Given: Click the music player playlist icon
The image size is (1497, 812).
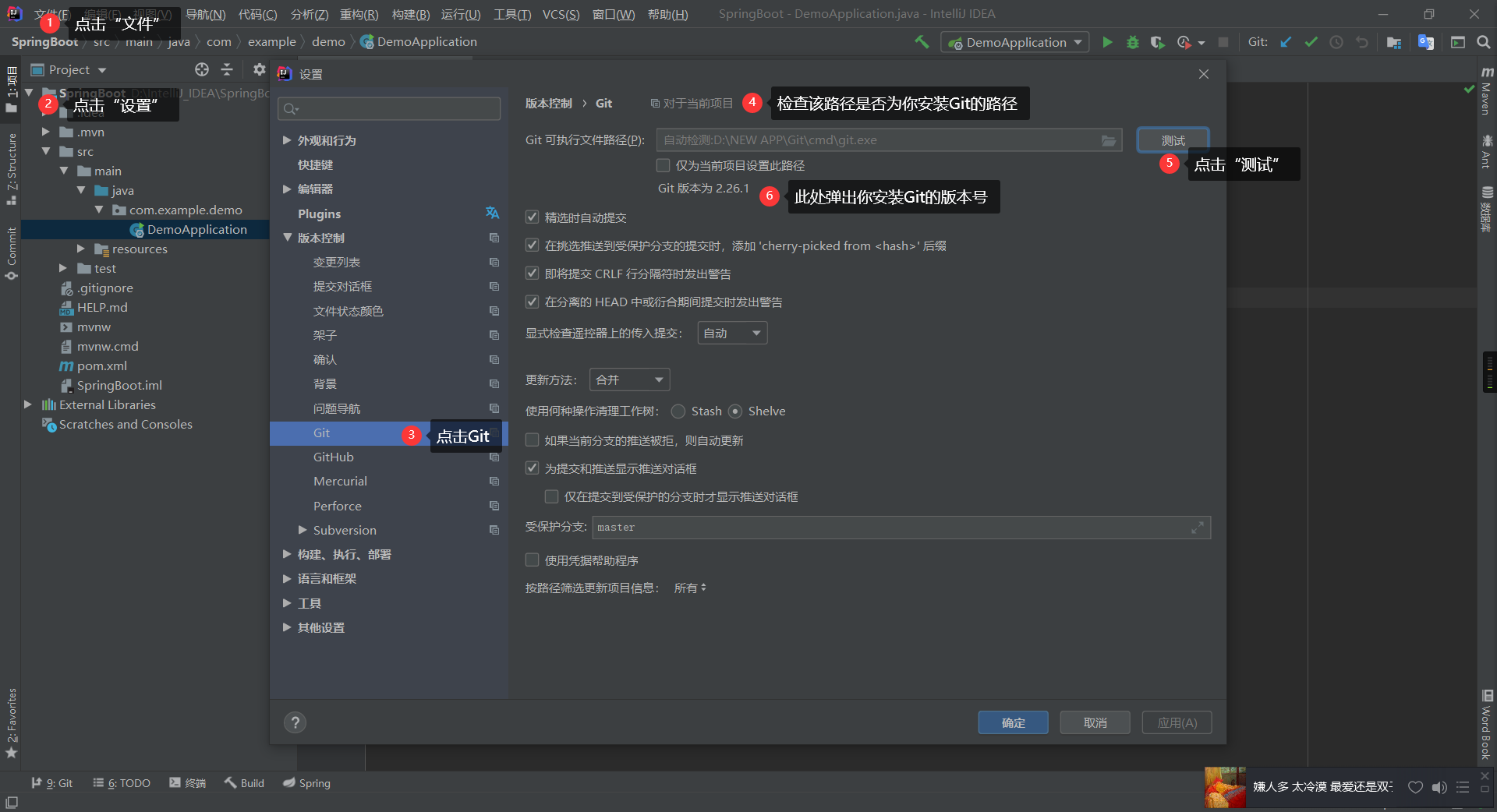Looking at the screenshot, I should [x=1463, y=787].
